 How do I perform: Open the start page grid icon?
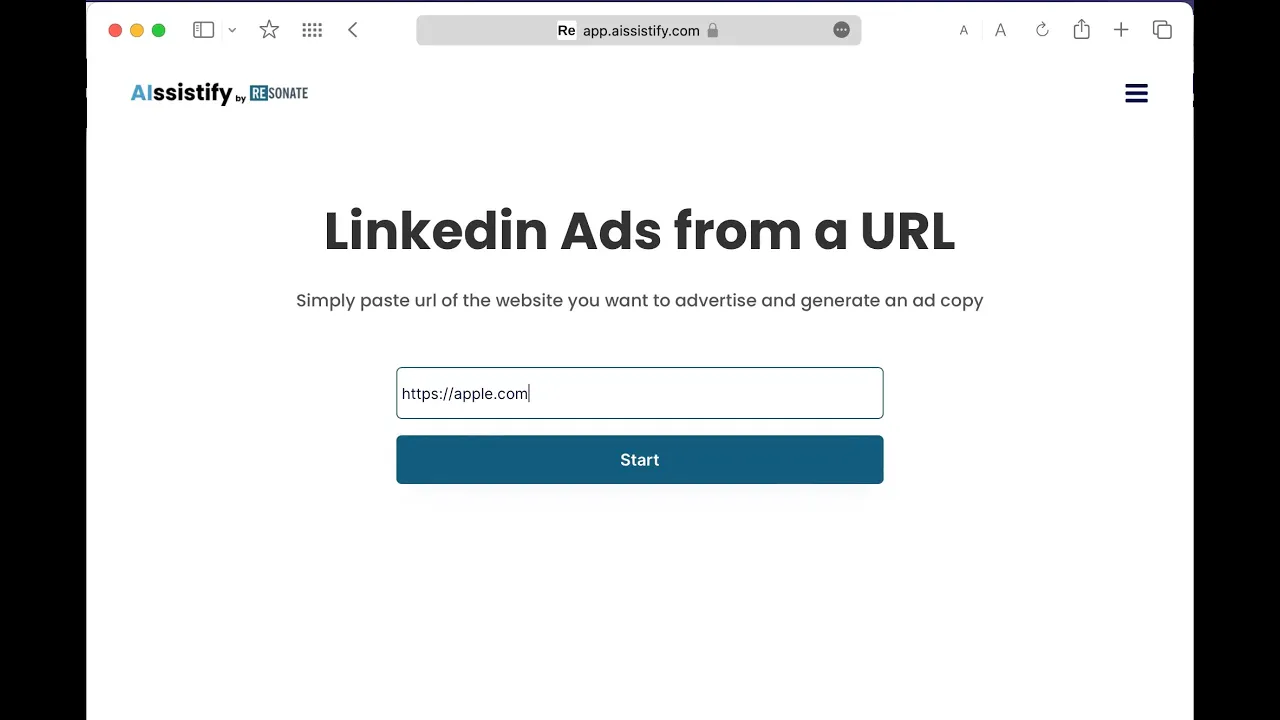click(312, 30)
